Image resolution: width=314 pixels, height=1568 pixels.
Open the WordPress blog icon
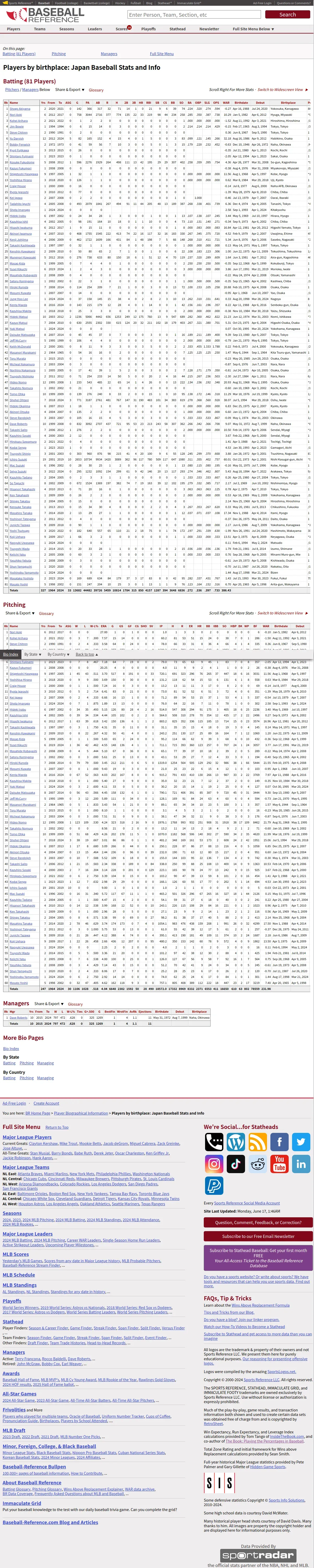point(236,1143)
